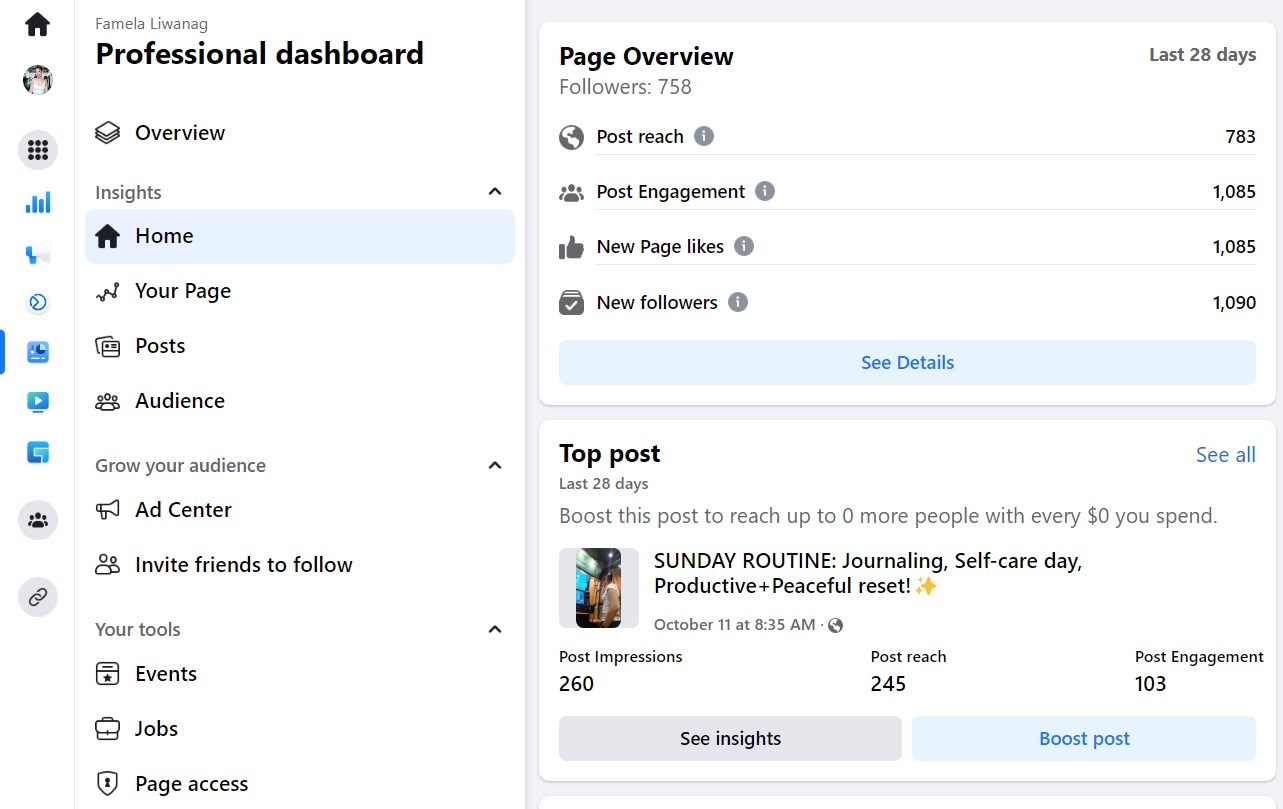Click the Boost post button
This screenshot has height=809, width=1283.
click(x=1084, y=739)
